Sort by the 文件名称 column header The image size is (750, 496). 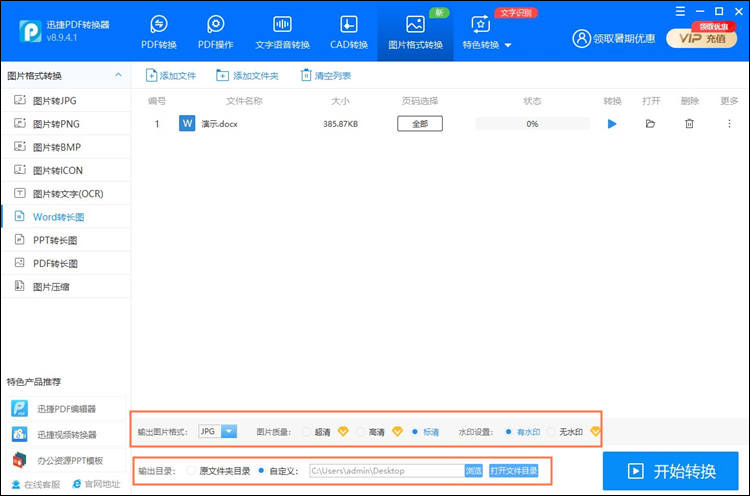point(244,101)
